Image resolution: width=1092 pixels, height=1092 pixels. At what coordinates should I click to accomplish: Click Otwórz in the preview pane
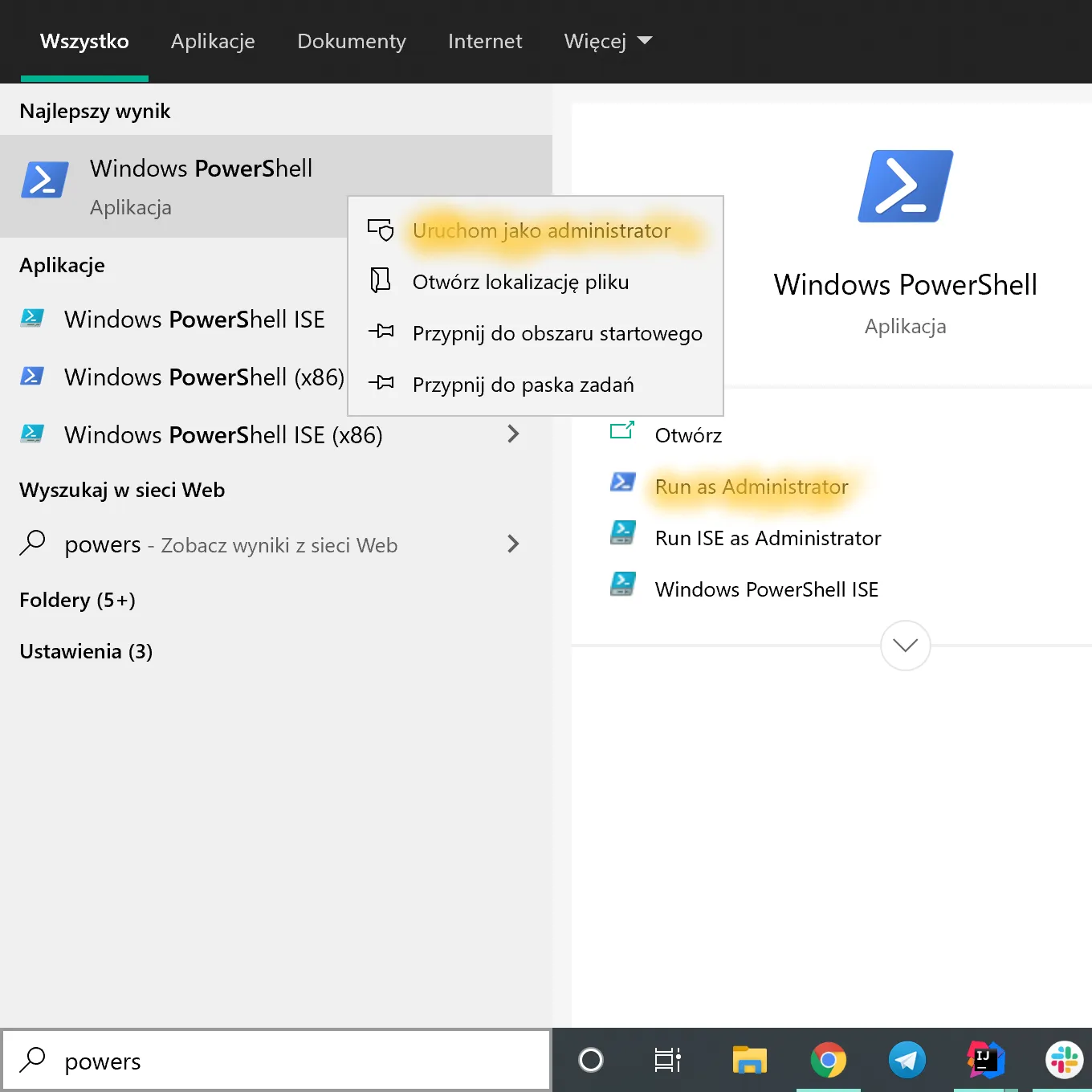[688, 435]
